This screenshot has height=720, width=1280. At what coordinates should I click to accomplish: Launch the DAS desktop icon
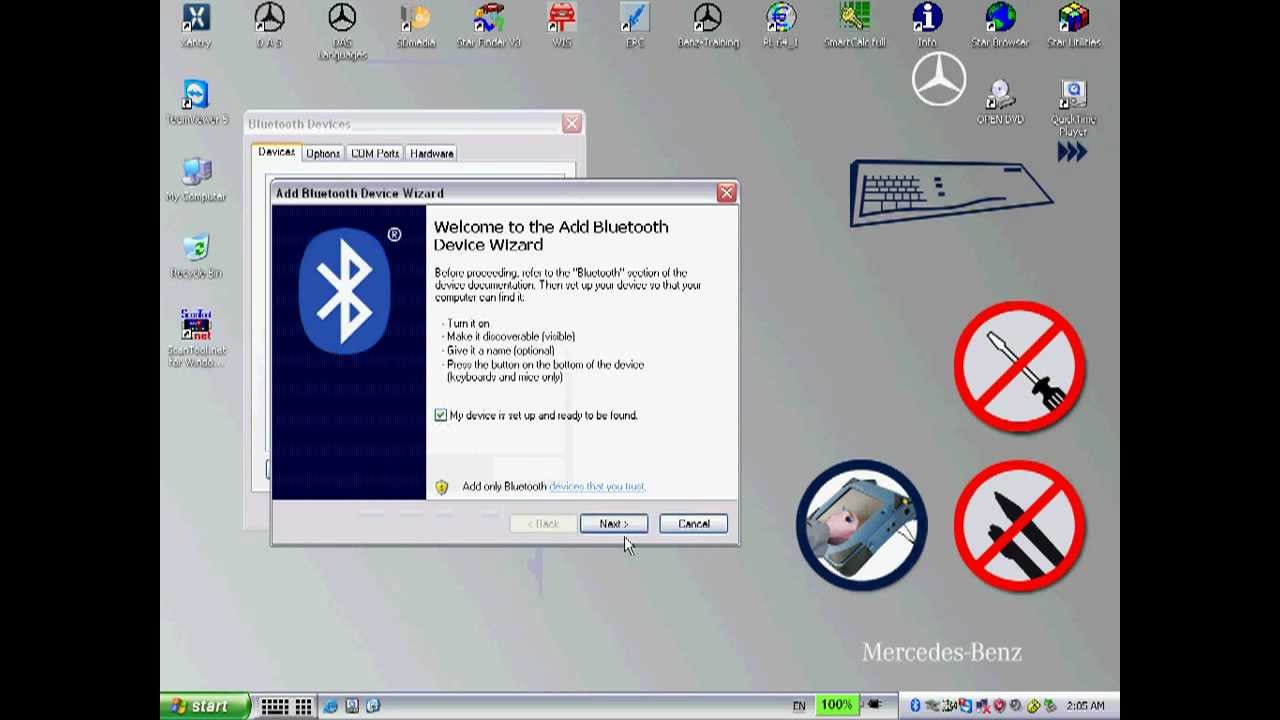(x=269, y=26)
